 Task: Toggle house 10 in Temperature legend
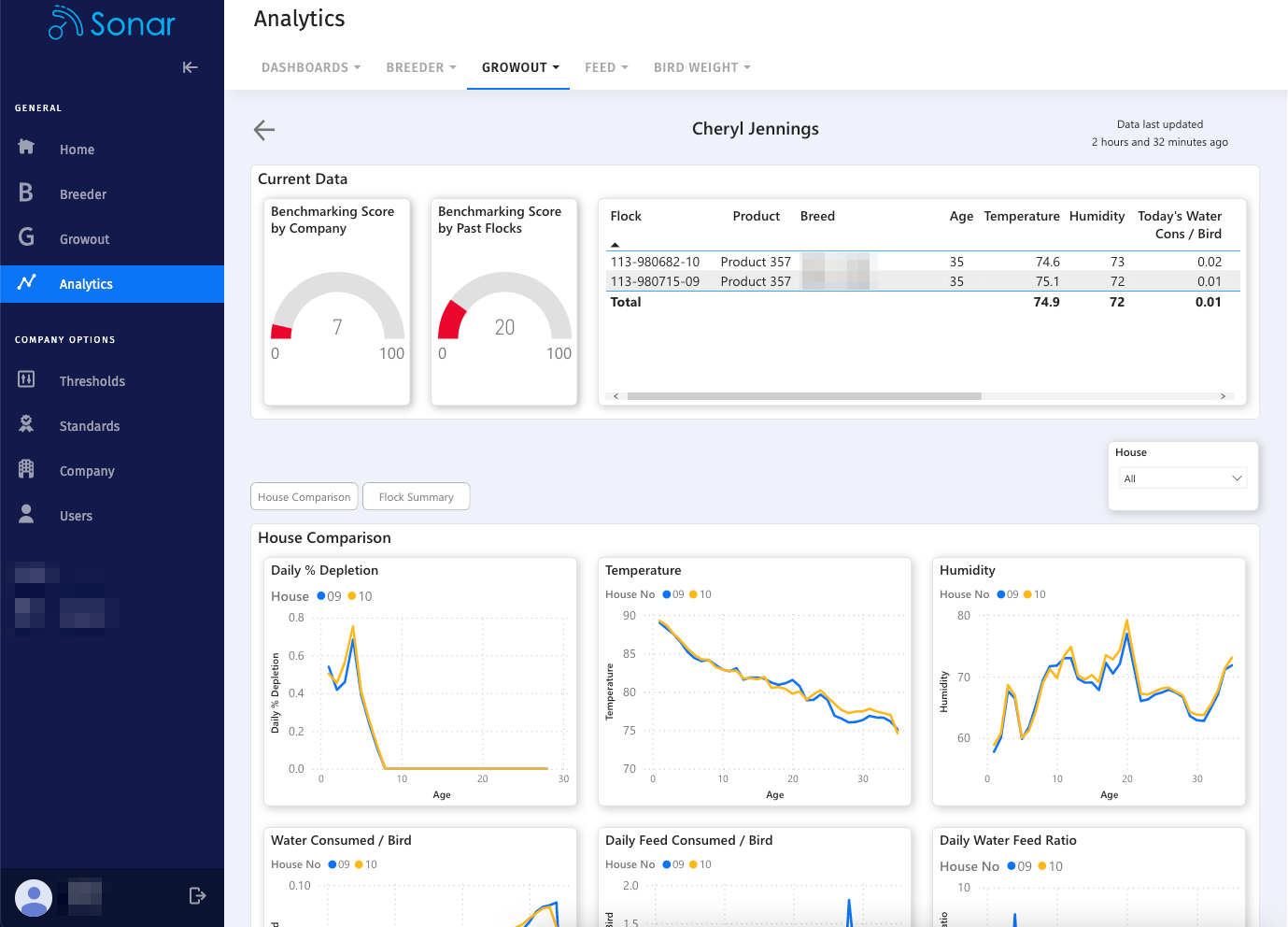tap(701, 594)
